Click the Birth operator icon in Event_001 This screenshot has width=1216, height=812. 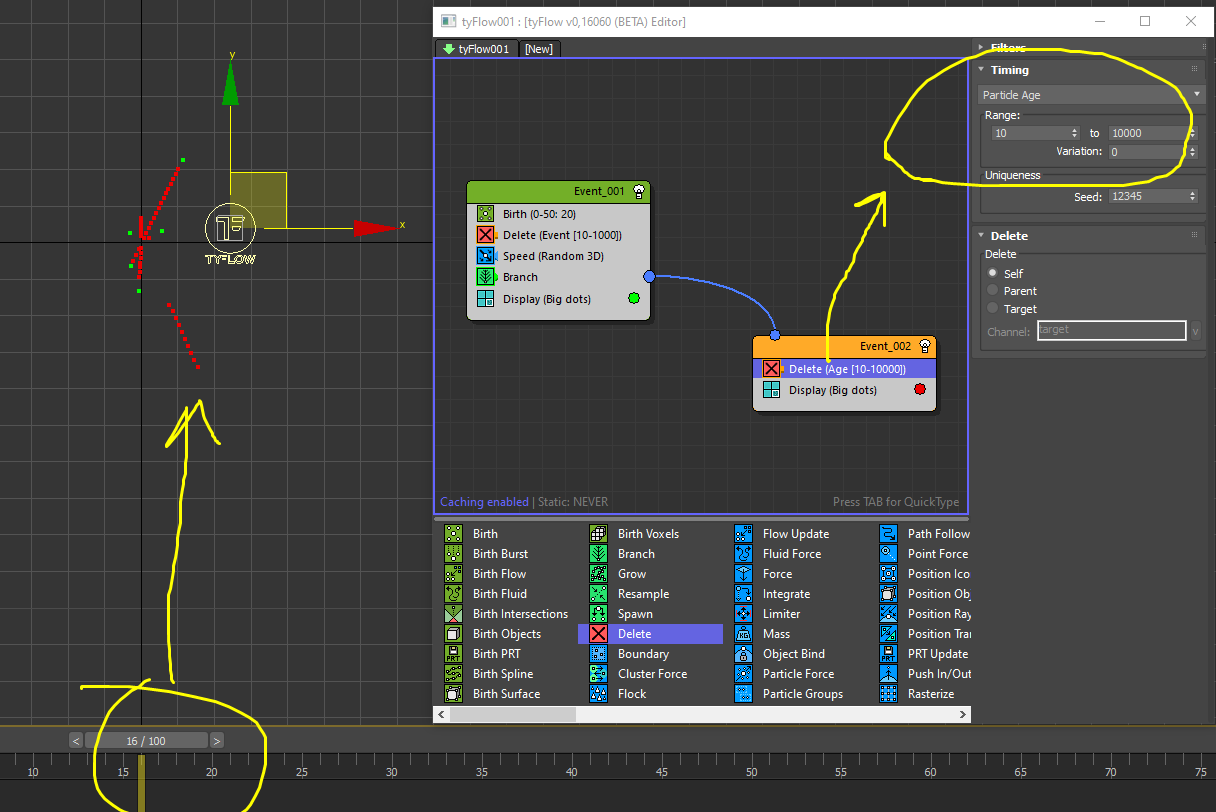click(x=485, y=214)
